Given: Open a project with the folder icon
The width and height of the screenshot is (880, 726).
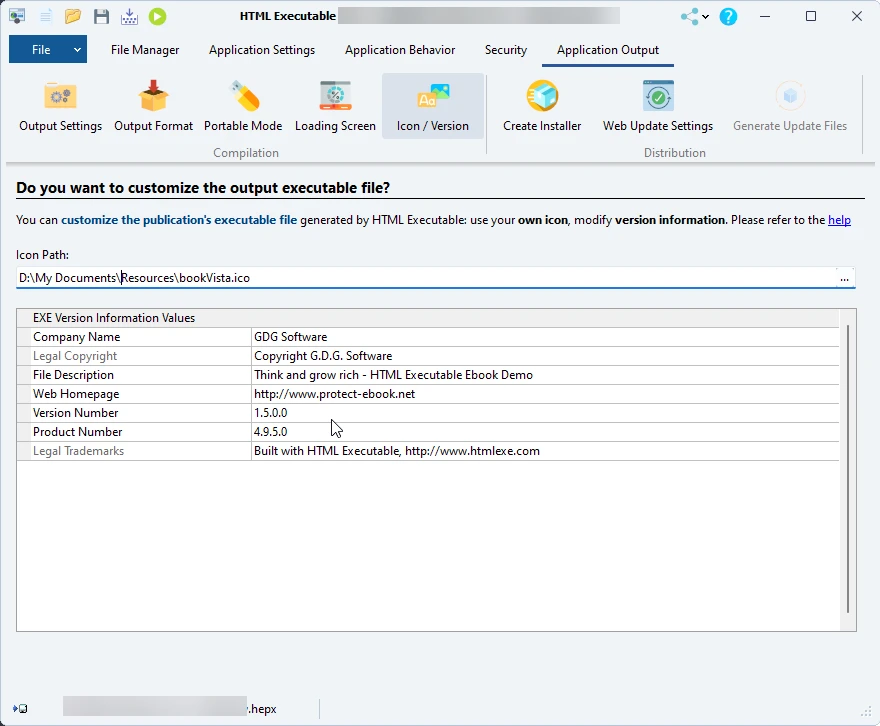Looking at the screenshot, I should pyautogui.click(x=73, y=16).
